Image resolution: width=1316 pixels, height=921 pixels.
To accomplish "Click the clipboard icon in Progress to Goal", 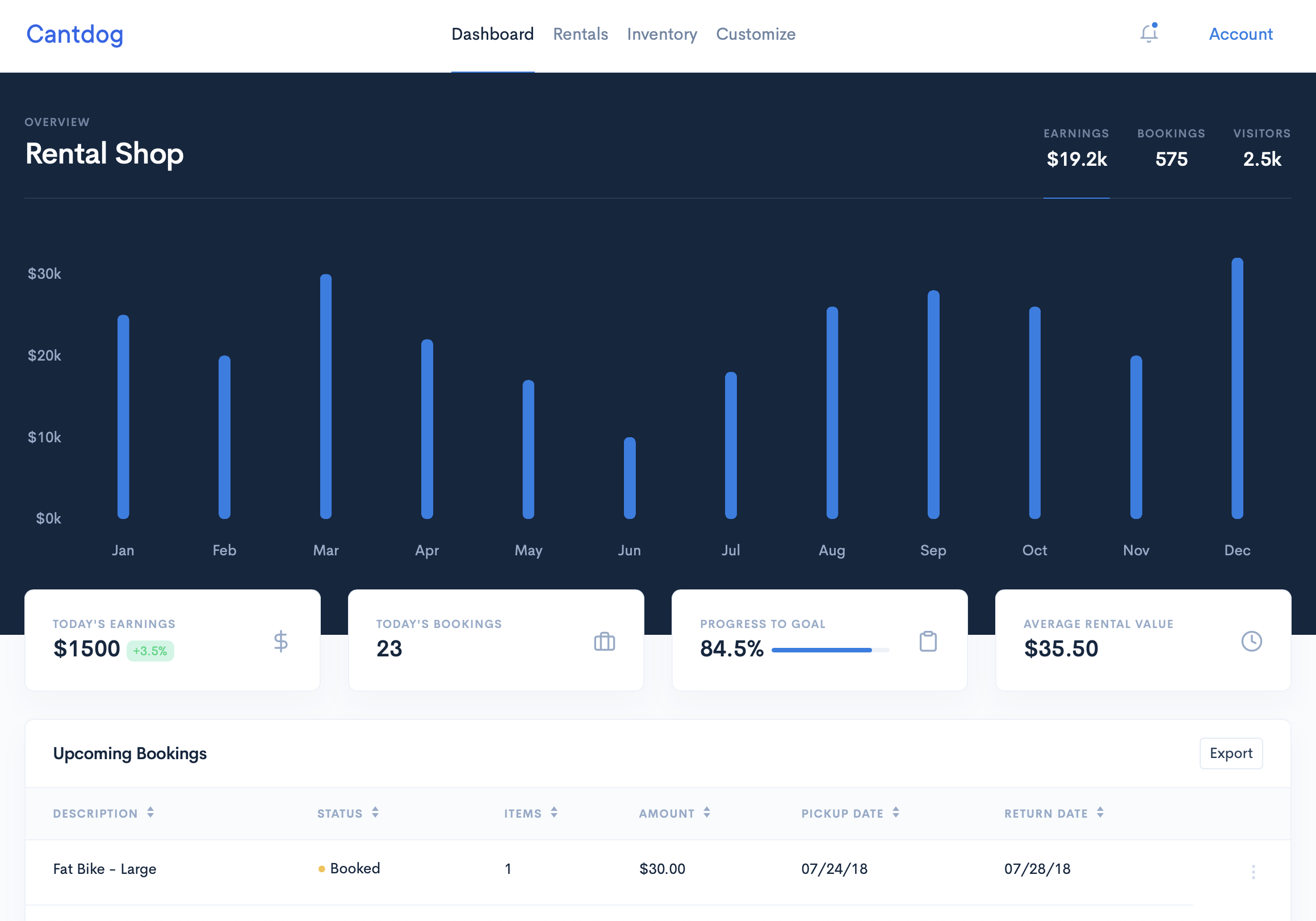I will [928, 641].
